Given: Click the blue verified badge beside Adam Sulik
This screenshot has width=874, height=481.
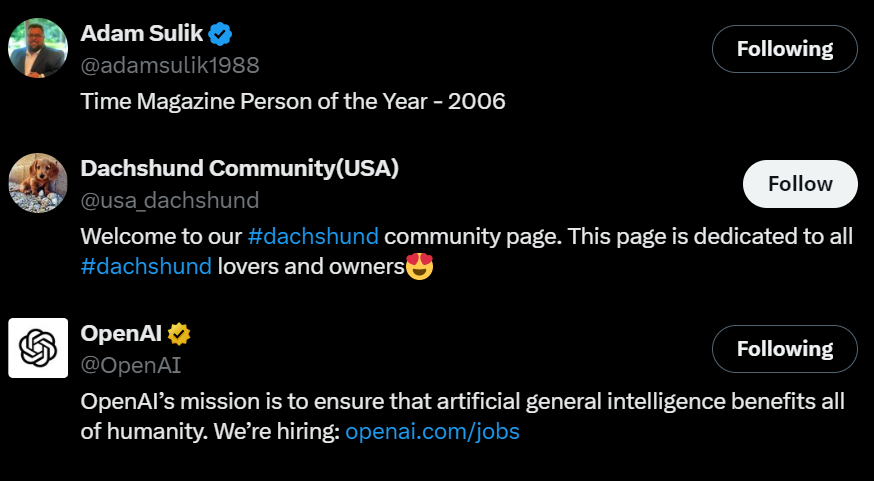Looking at the screenshot, I should [220, 34].
